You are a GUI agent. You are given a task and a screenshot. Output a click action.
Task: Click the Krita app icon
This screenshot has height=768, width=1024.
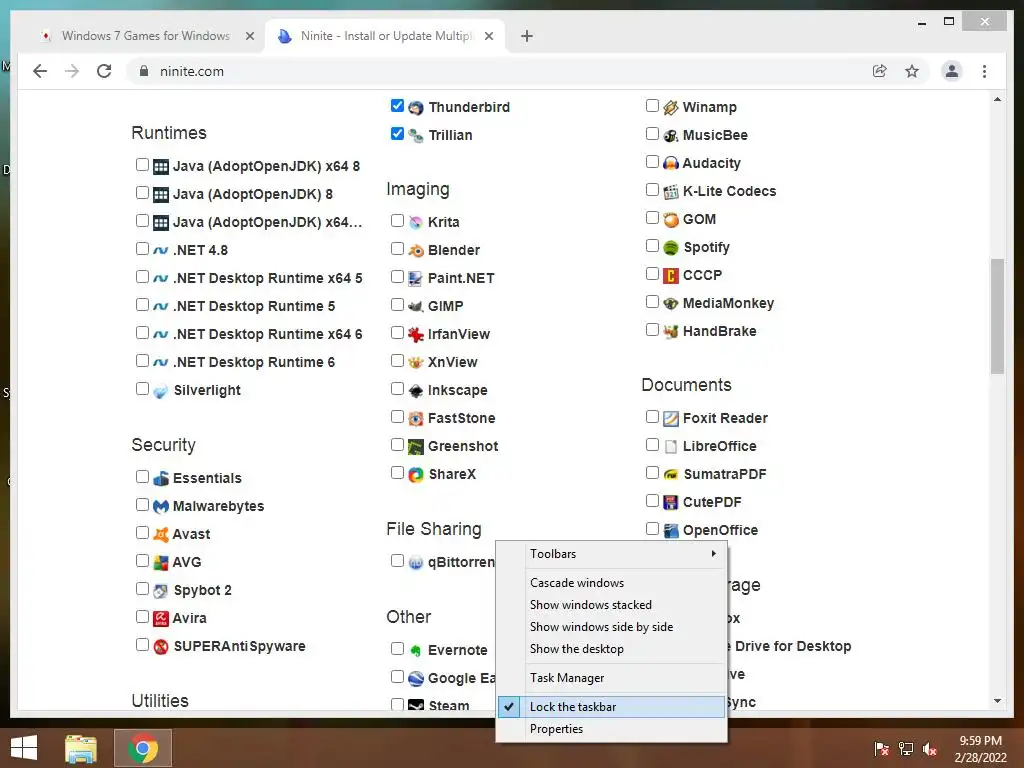[416, 223]
